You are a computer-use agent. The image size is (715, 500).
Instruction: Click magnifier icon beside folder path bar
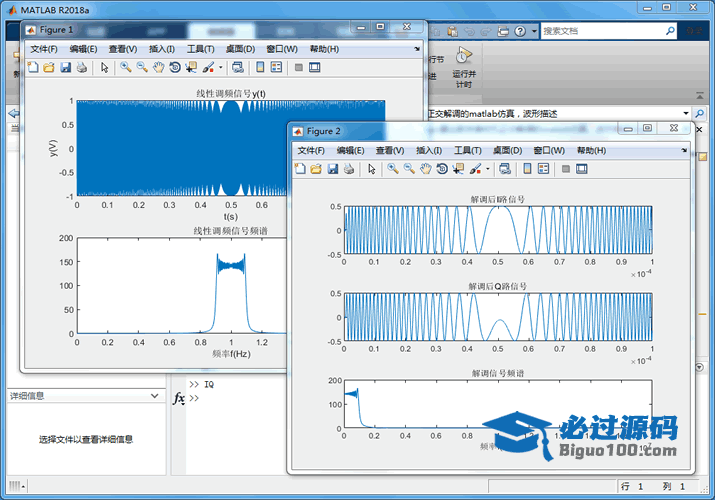(699, 113)
